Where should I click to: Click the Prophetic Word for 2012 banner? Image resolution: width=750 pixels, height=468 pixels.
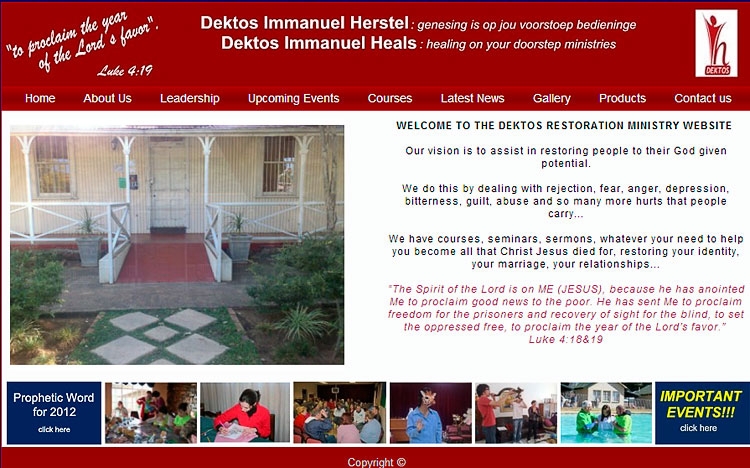tap(54, 412)
